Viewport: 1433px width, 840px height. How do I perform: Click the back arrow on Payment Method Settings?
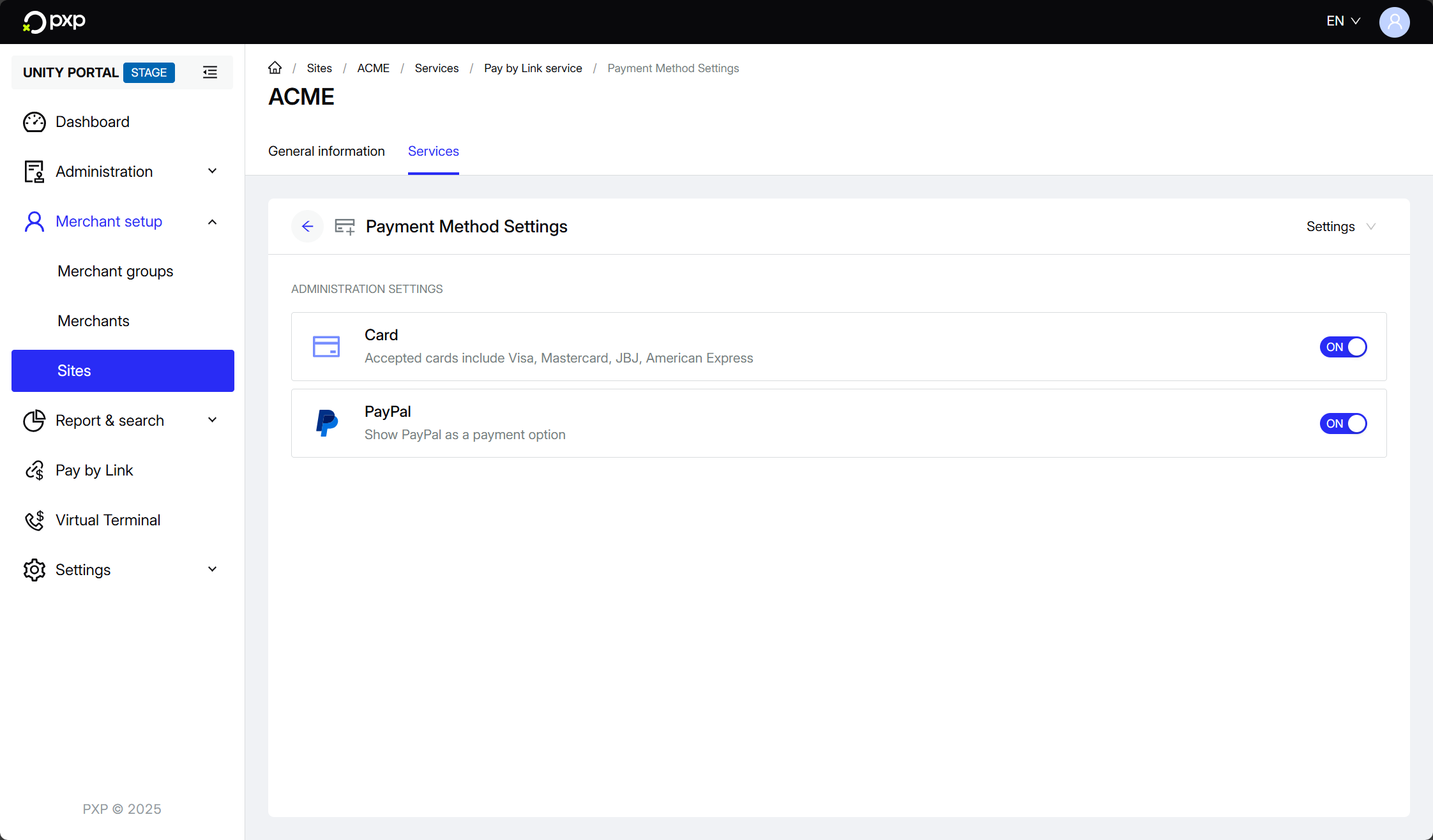point(307,226)
